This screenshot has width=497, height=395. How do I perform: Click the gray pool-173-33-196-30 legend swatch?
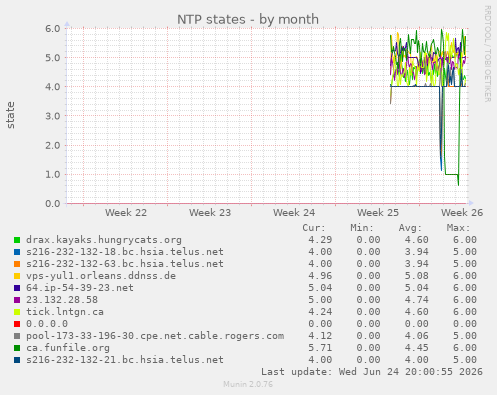point(17,336)
